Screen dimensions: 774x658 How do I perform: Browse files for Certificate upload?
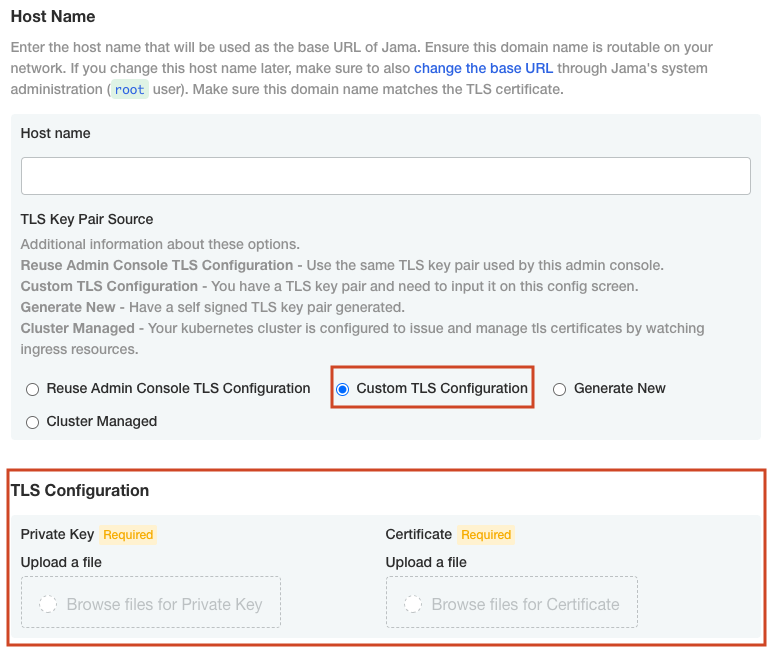(512, 602)
